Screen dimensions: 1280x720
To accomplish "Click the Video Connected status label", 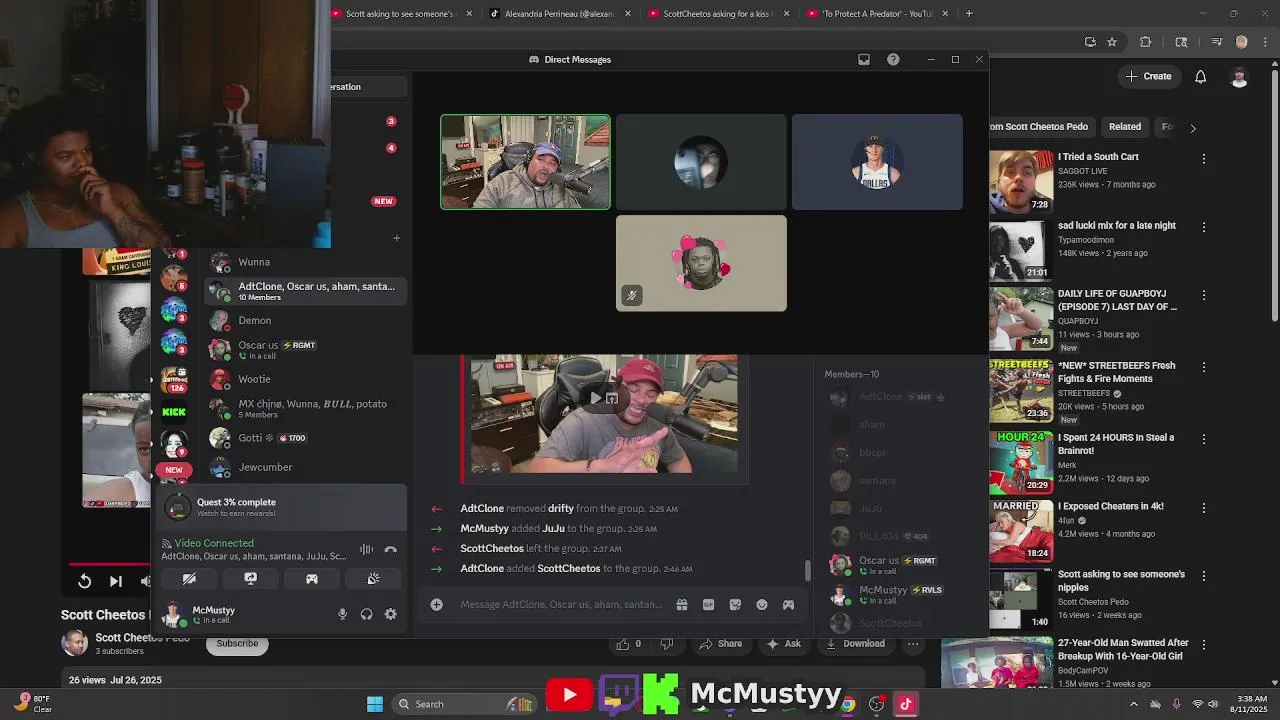I will point(214,543).
